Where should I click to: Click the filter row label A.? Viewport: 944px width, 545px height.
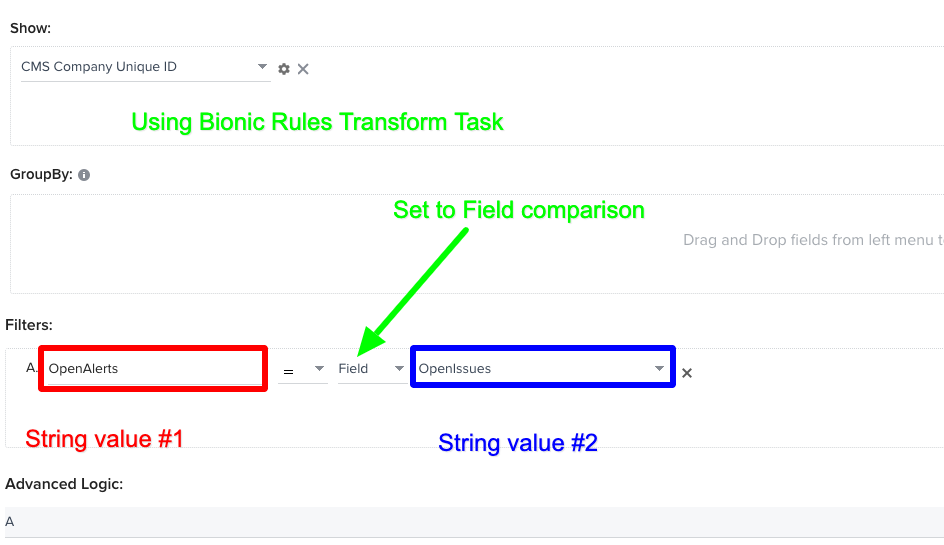tap(31, 367)
